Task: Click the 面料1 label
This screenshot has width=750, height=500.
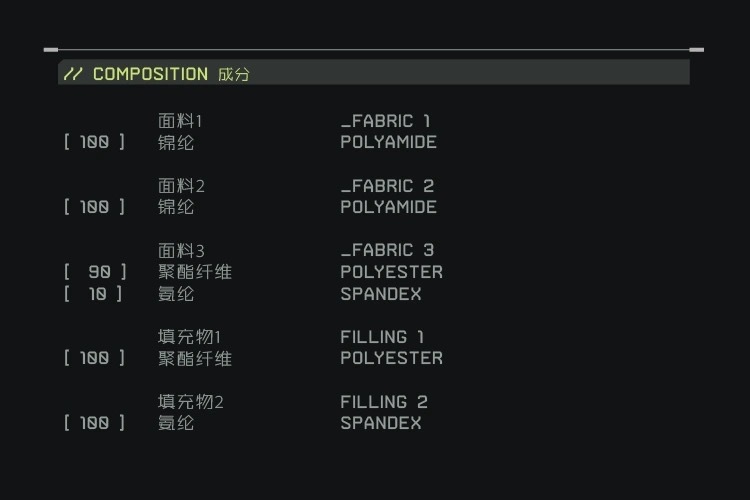Action: 180,121
